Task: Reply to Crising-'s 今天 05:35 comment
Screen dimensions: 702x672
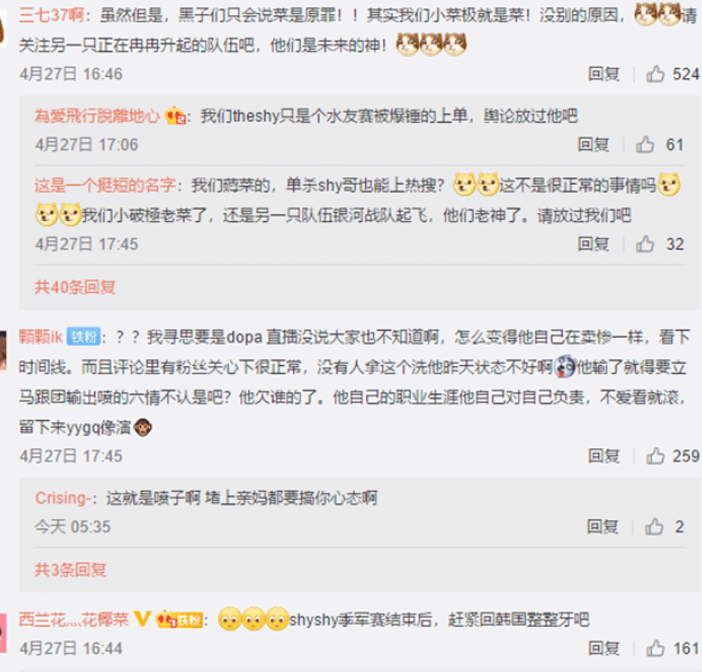Action: (x=603, y=526)
